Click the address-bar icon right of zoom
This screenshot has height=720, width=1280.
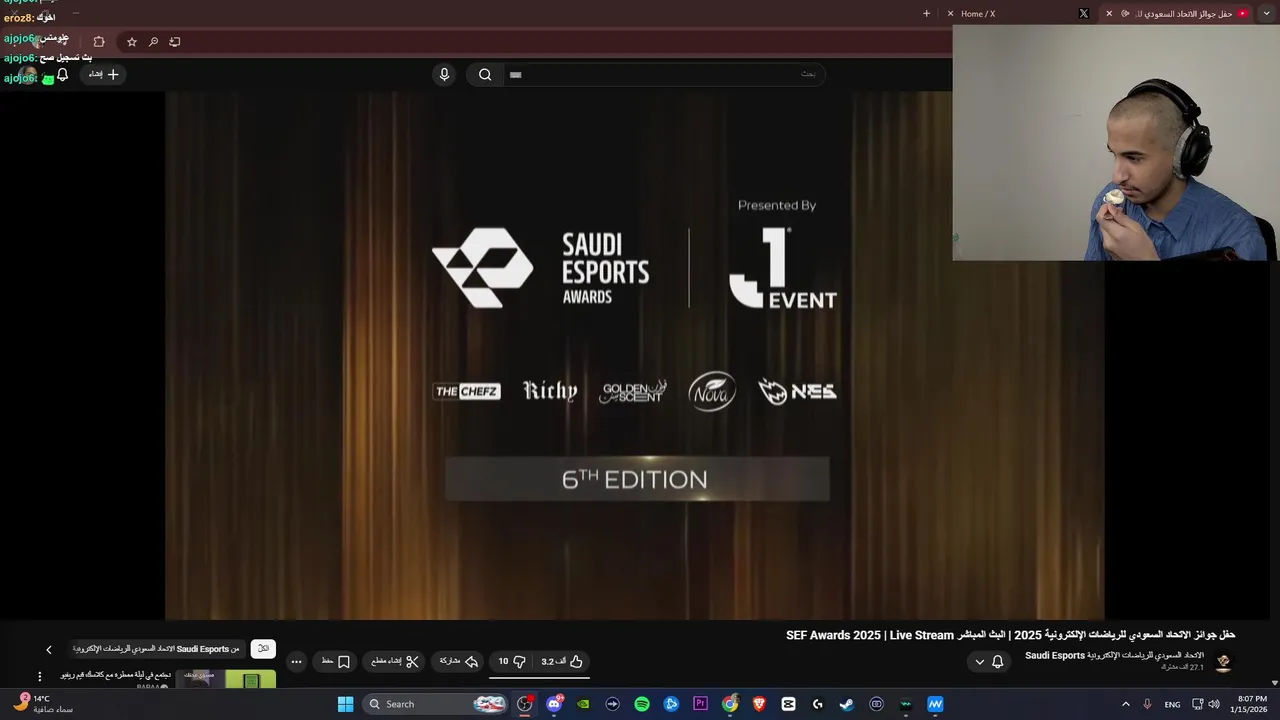tap(175, 41)
